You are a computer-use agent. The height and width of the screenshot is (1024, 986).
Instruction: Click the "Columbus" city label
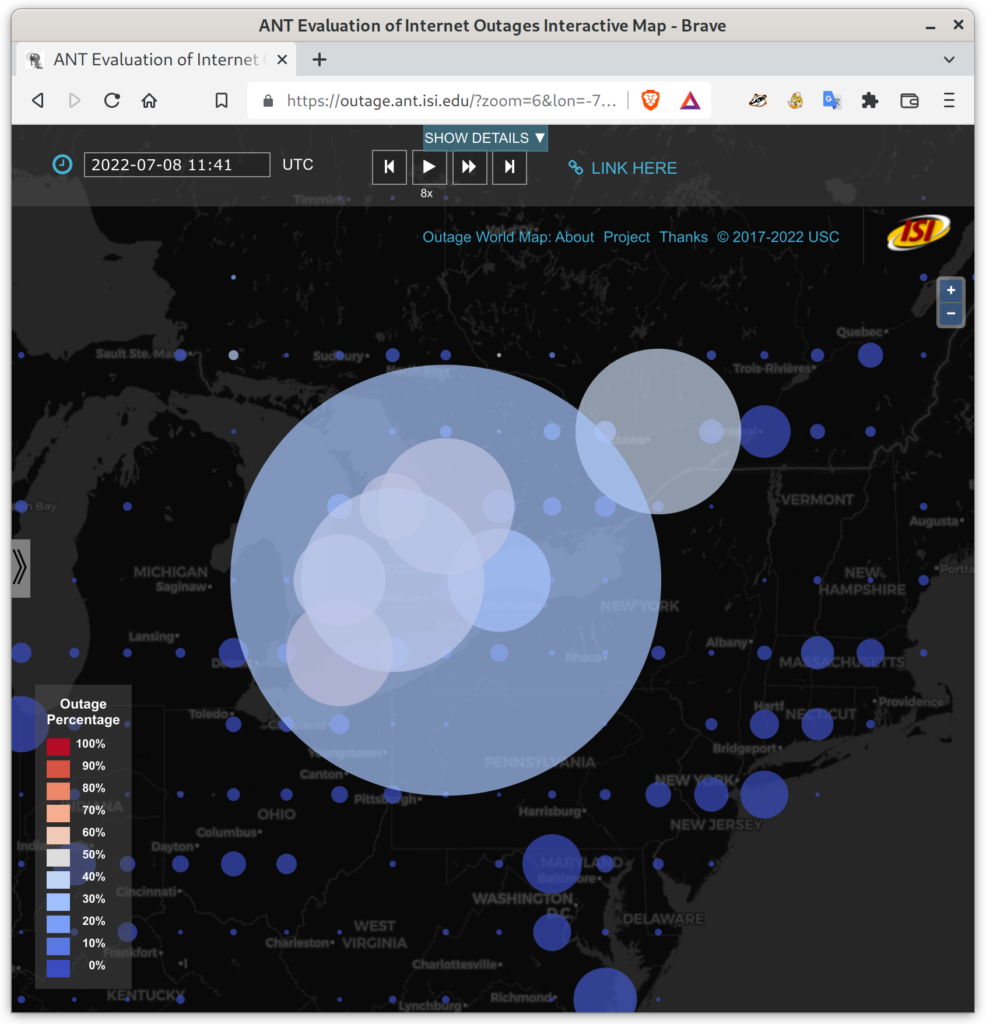pyautogui.click(x=227, y=833)
